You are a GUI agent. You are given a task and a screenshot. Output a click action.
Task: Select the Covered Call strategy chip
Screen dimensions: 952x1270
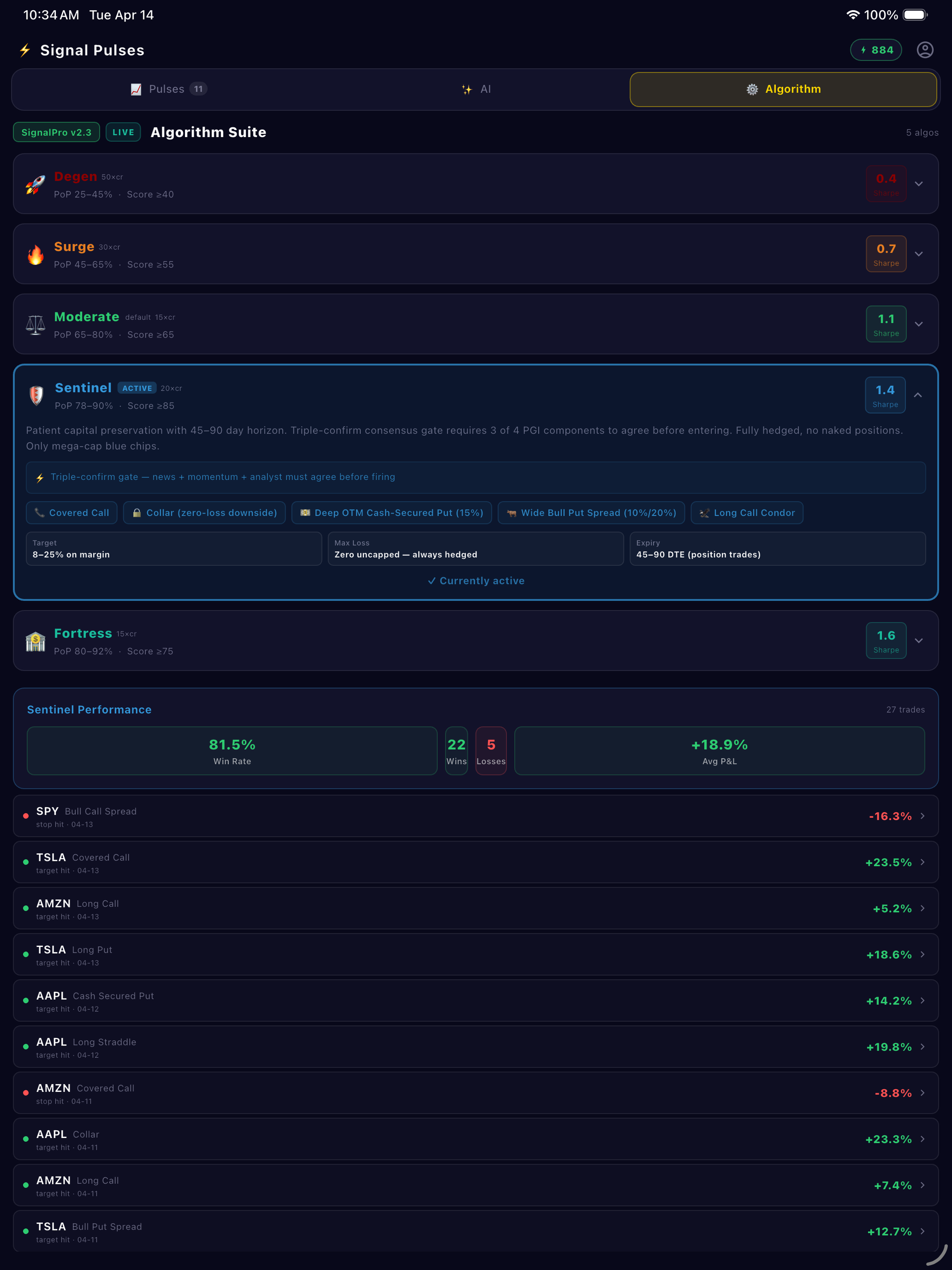pos(72,513)
